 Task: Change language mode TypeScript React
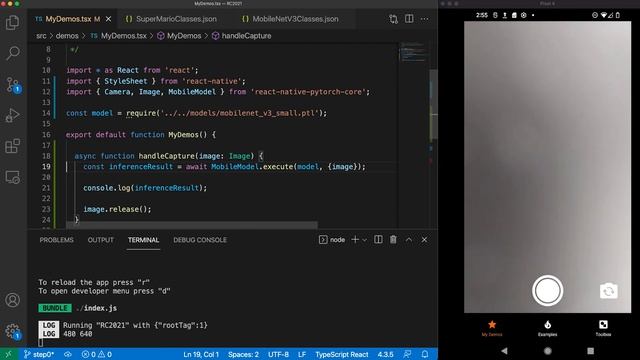coord(342,354)
